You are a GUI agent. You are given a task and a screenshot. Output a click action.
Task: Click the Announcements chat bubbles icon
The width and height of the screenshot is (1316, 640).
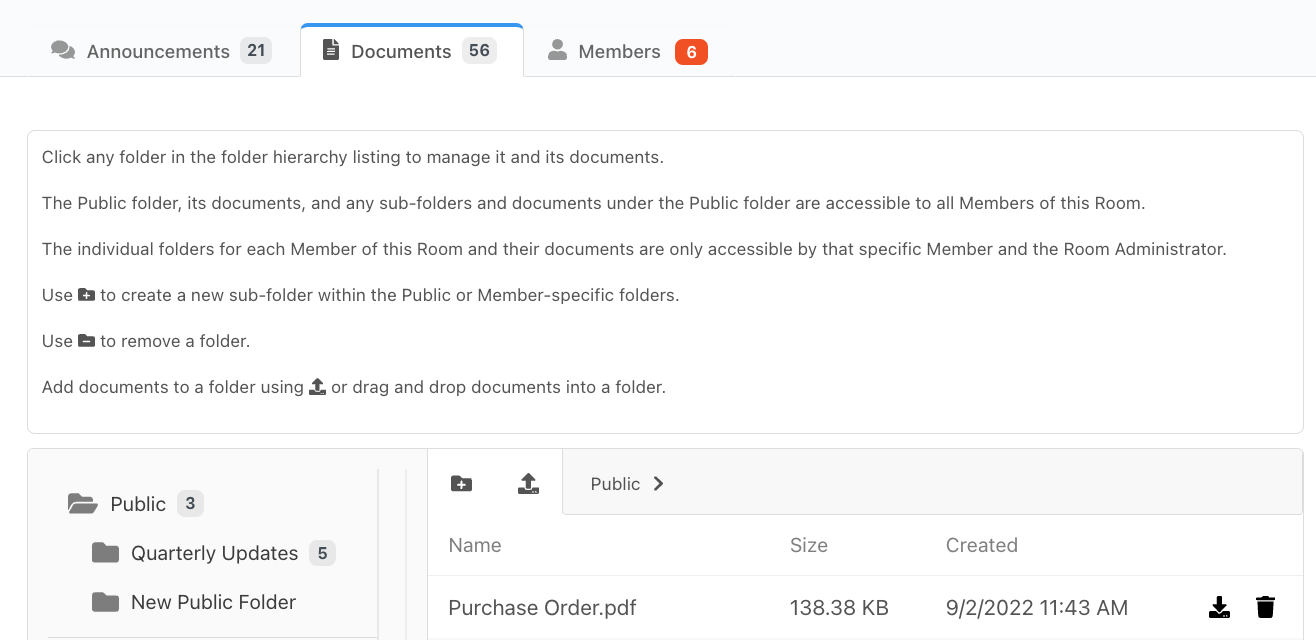click(x=63, y=51)
